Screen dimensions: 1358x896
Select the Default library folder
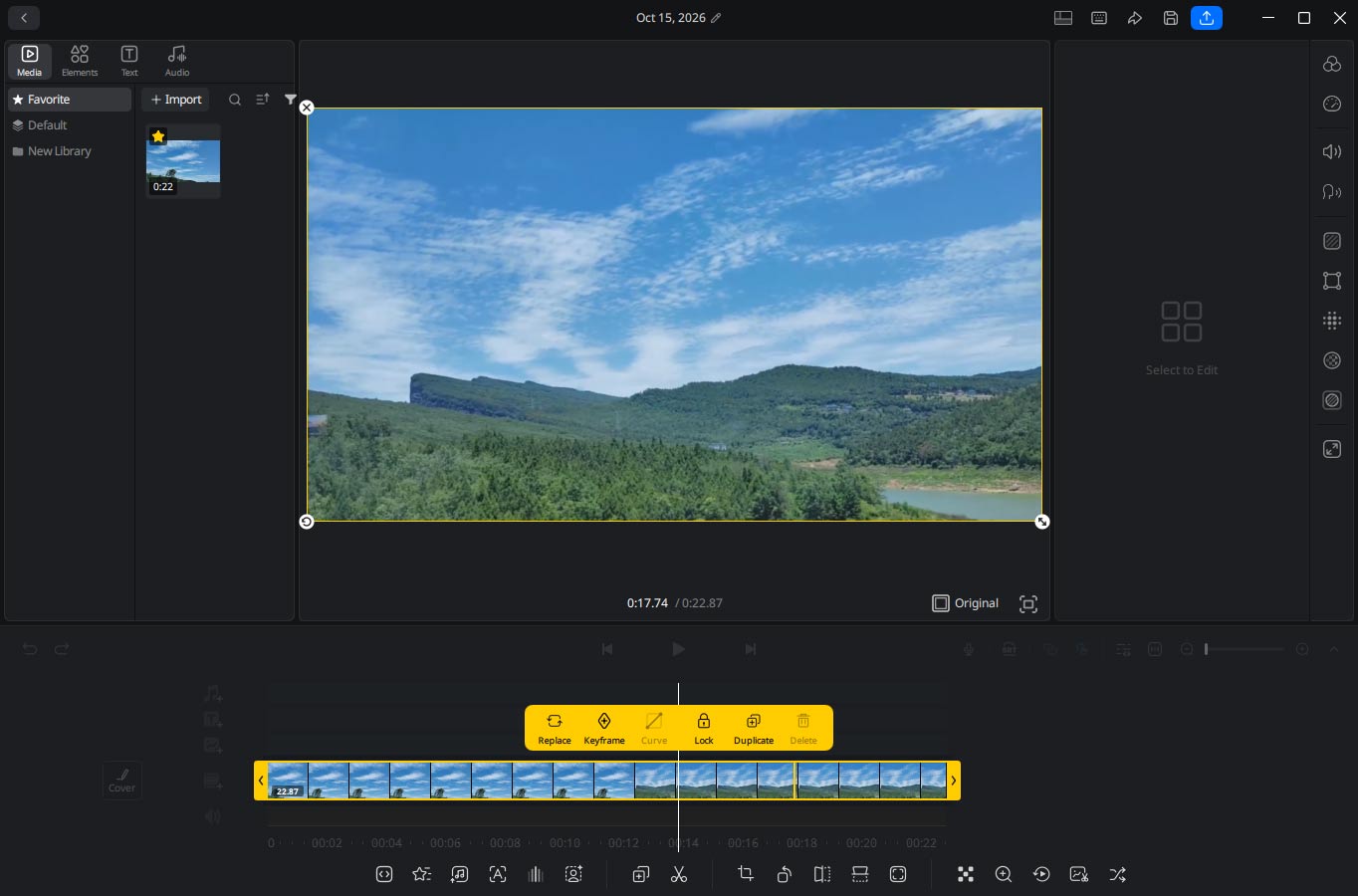pyautogui.click(x=70, y=125)
